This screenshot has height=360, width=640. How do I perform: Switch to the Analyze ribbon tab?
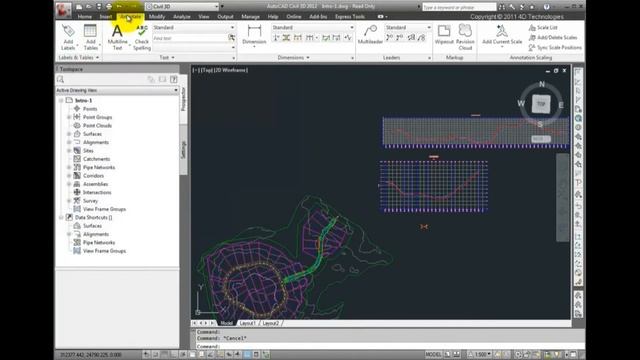click(x=182, y=17)
